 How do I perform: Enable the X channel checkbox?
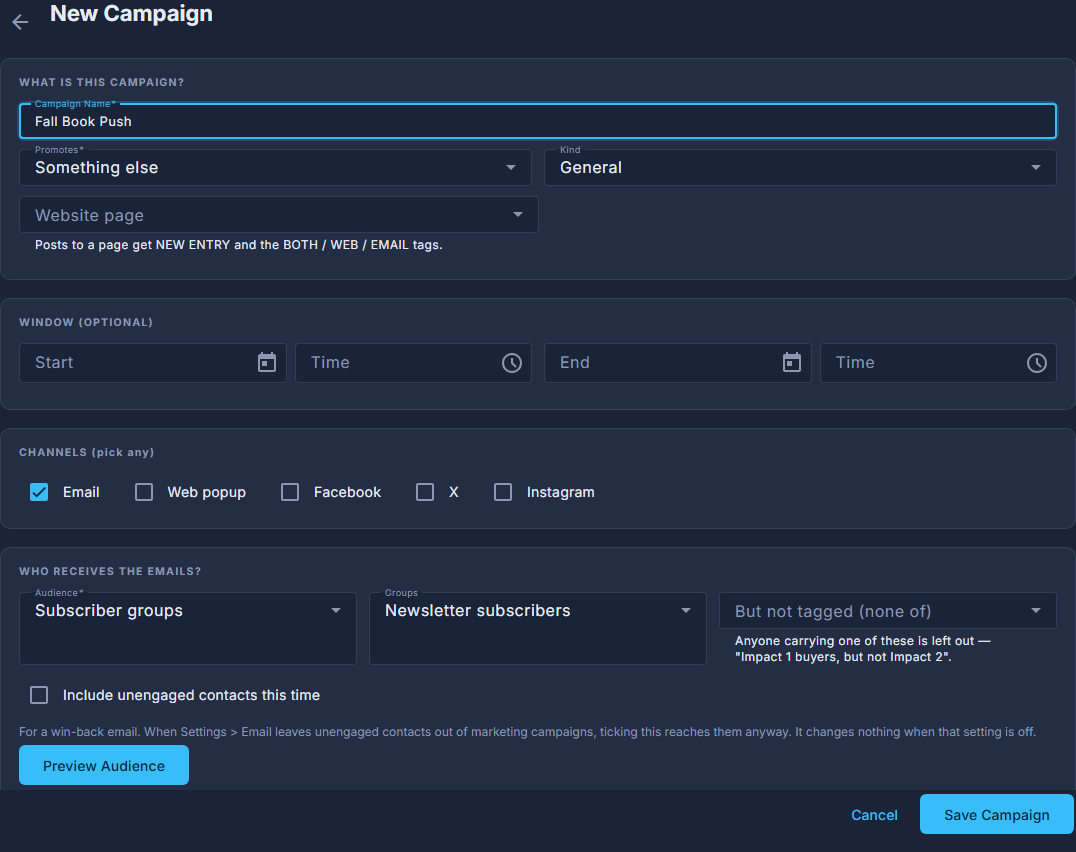click(x=425, y=492)
